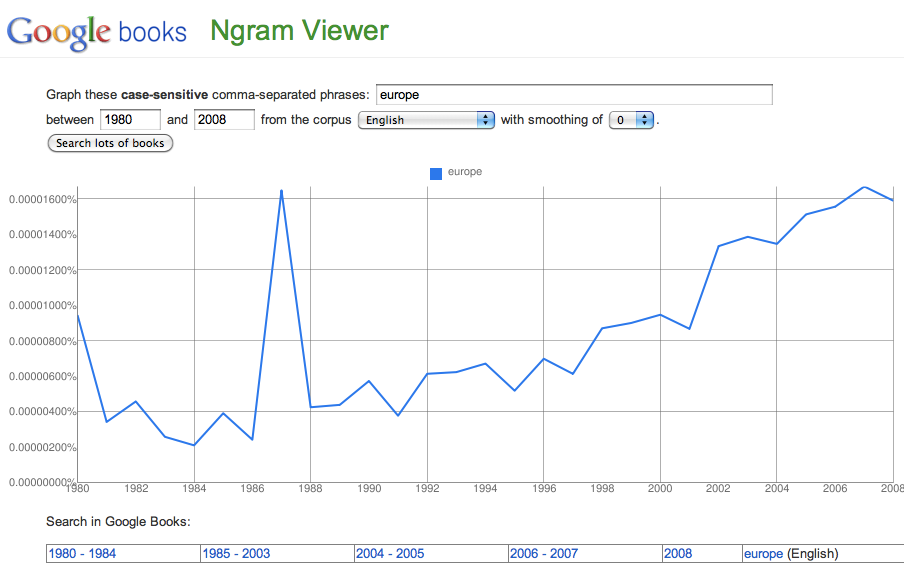Click the 1987 peak on the chart line
Screen dimensions: 904x580
[281, 191]
